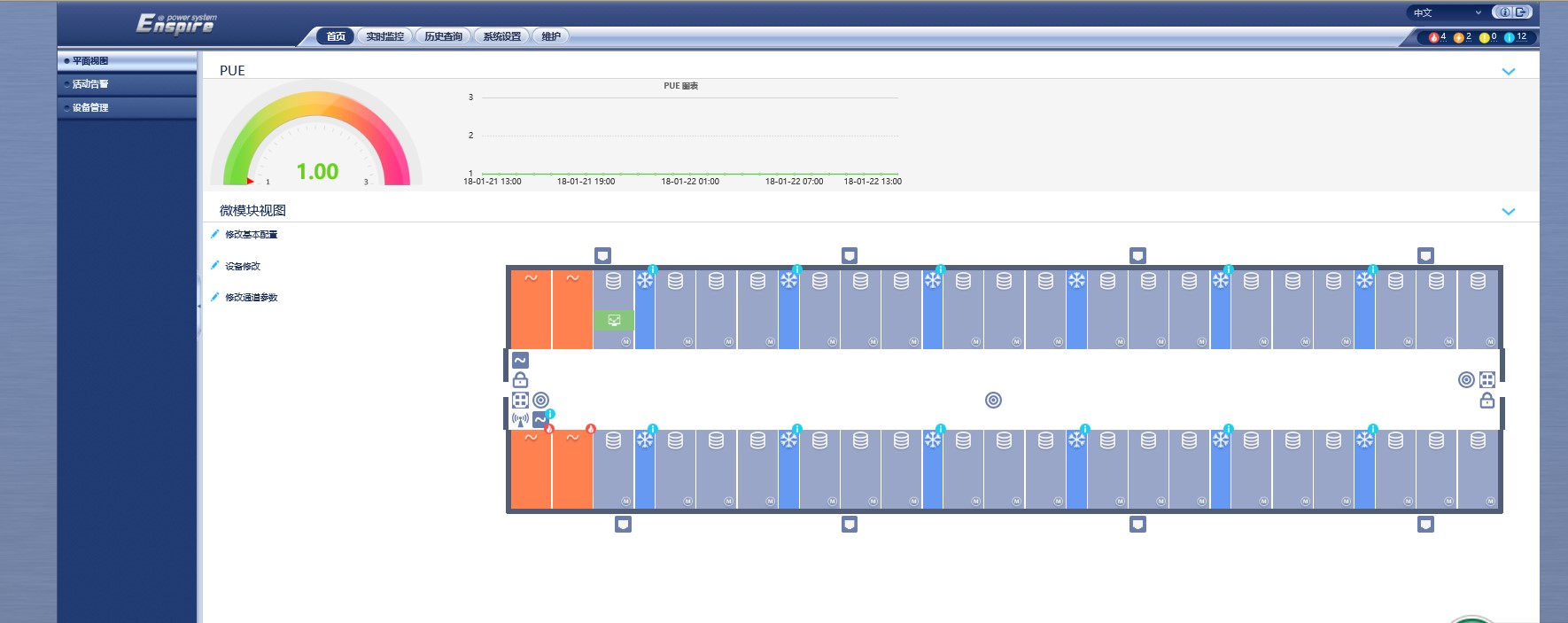Click the 修改通道参数 link

[251, 298]
